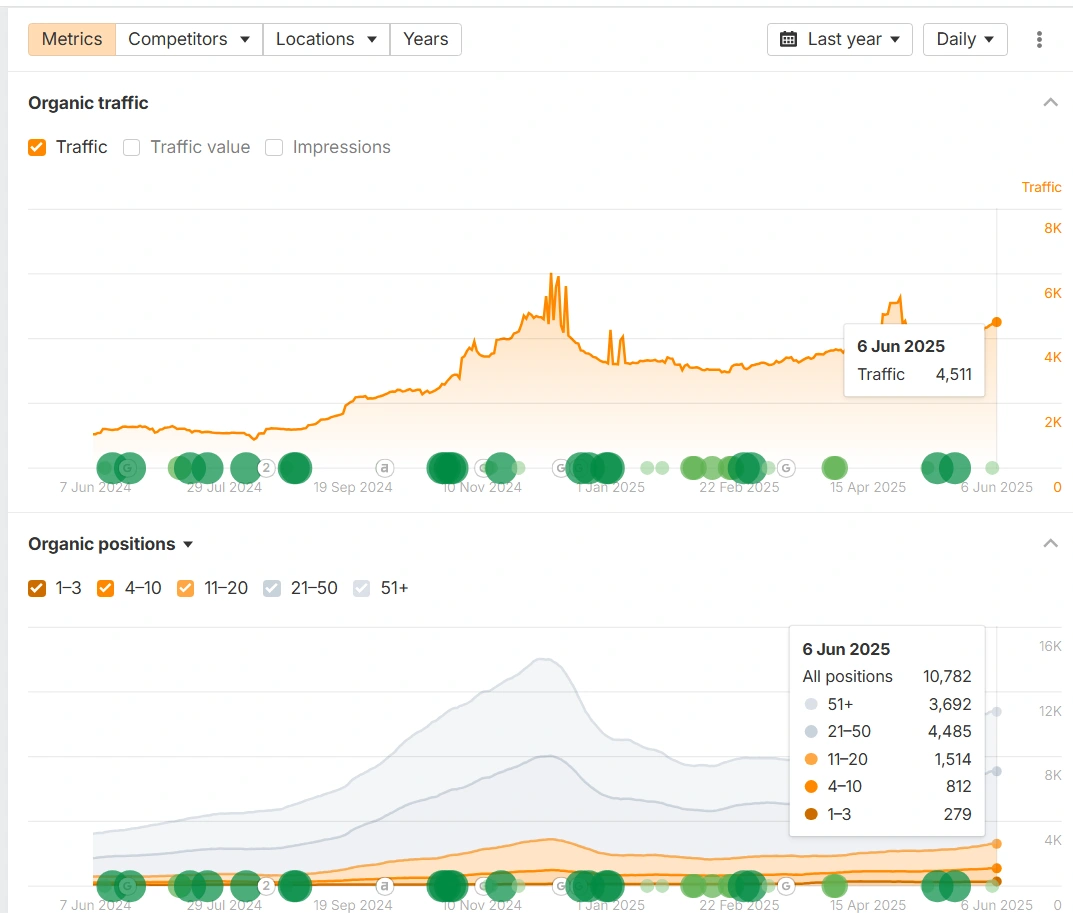Click the orange endpoint dot on the traffic line
The height and width of the screenshot is (913, 1073).
pyautogui.click(x=996, y=322)
